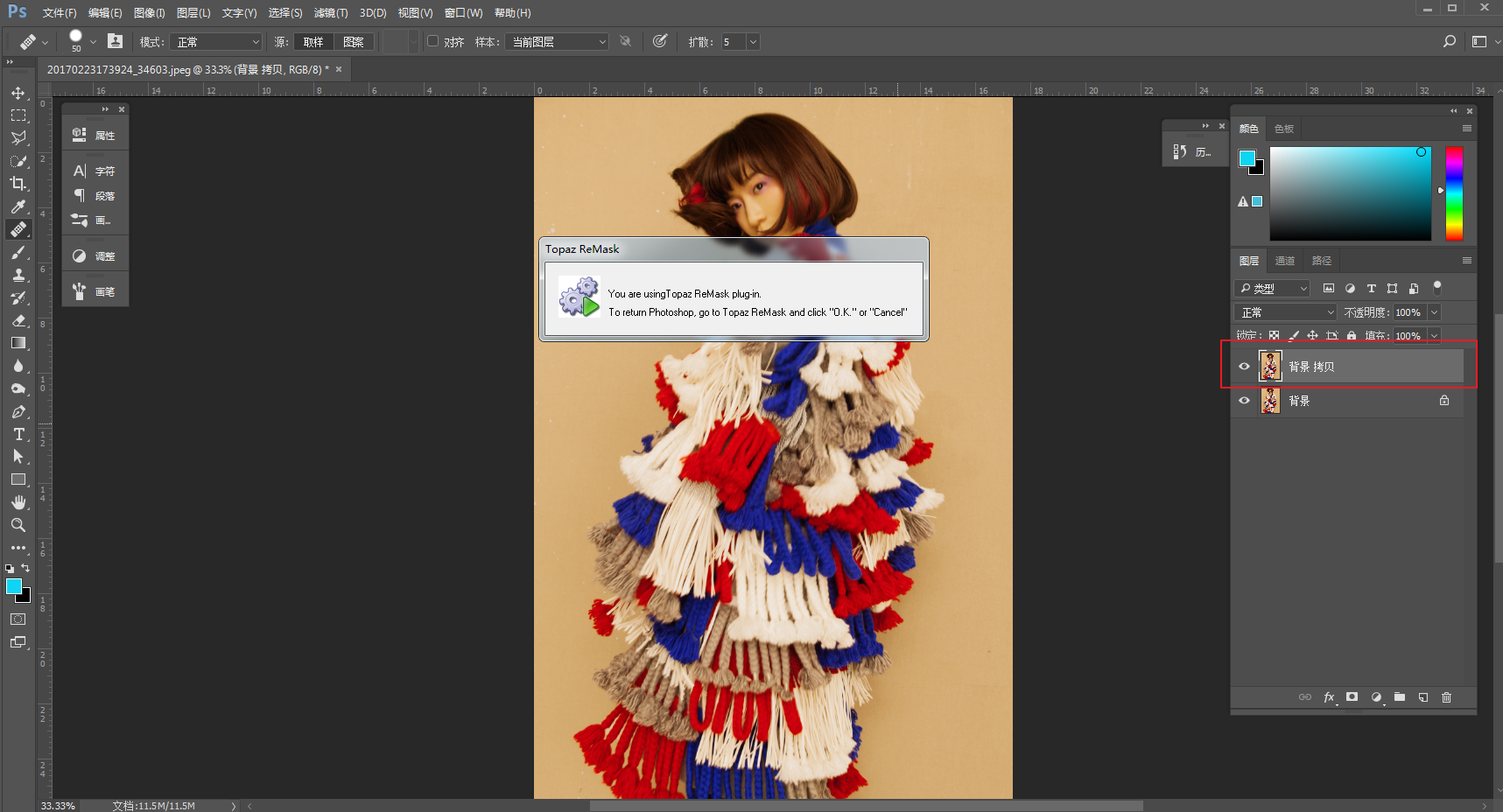Open the search icon in options bar
The width and height of the screenshot is (1503, 812).
(x=1450, y=41)
